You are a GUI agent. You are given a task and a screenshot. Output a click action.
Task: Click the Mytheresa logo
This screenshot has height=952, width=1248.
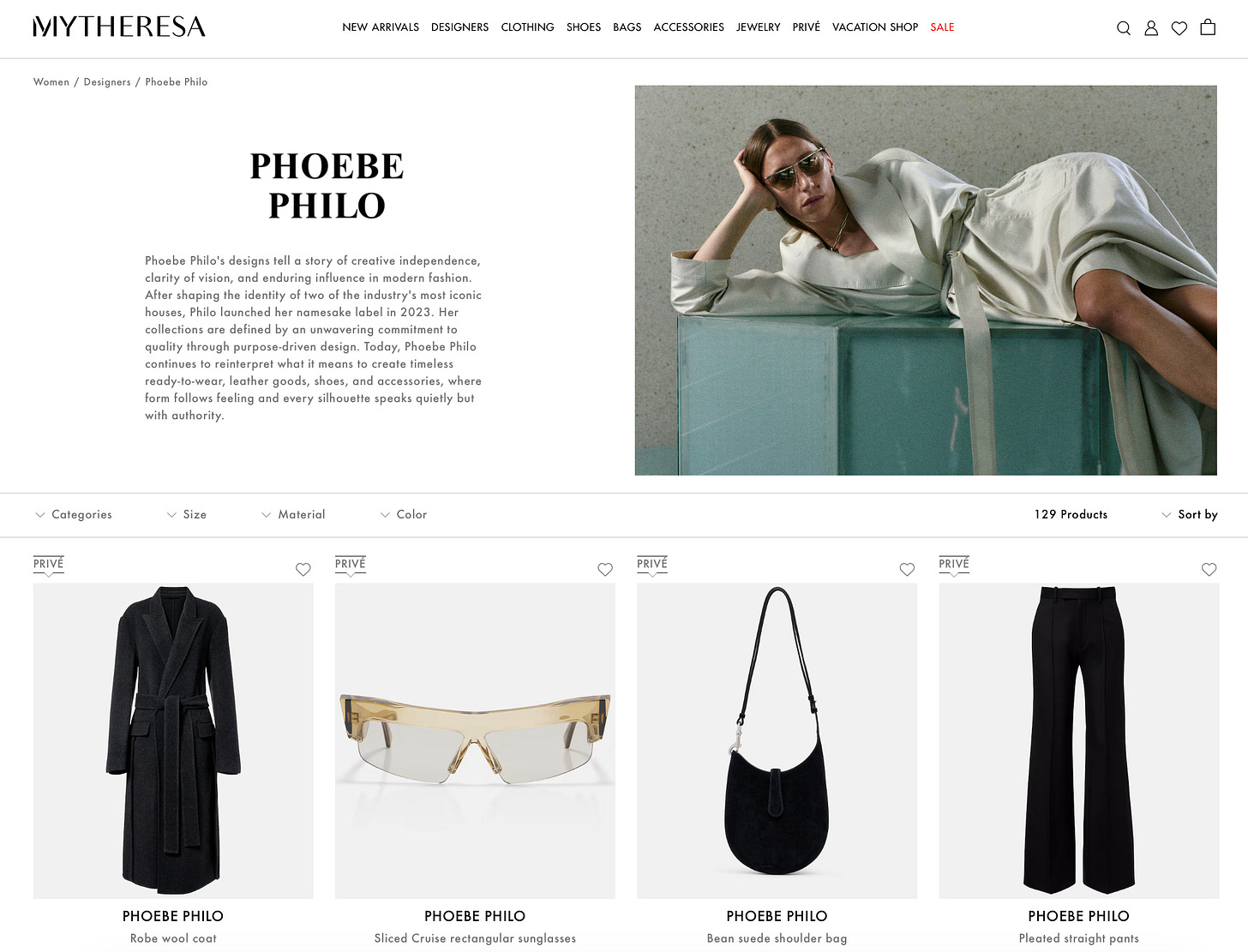(119, 27)
